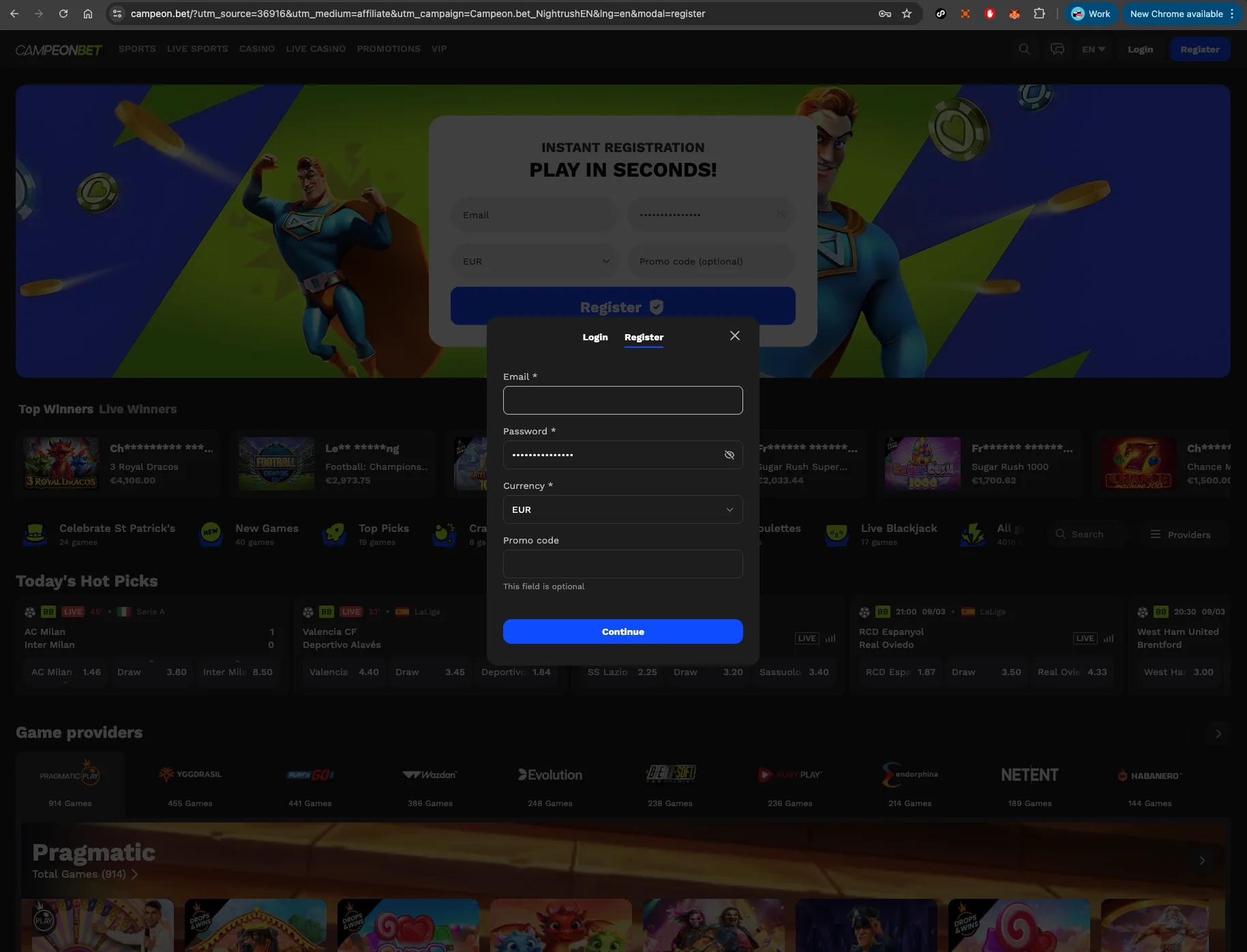Open the 3 Royal Dracos game thumbnail
The width and height of the screenshot is (1247, 952).
tap(61, 464)
